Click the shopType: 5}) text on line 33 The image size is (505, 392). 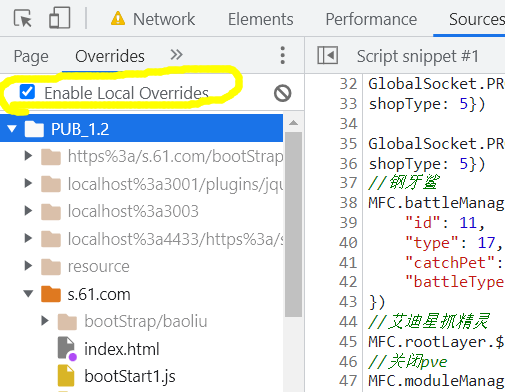[x=427, y=104]
